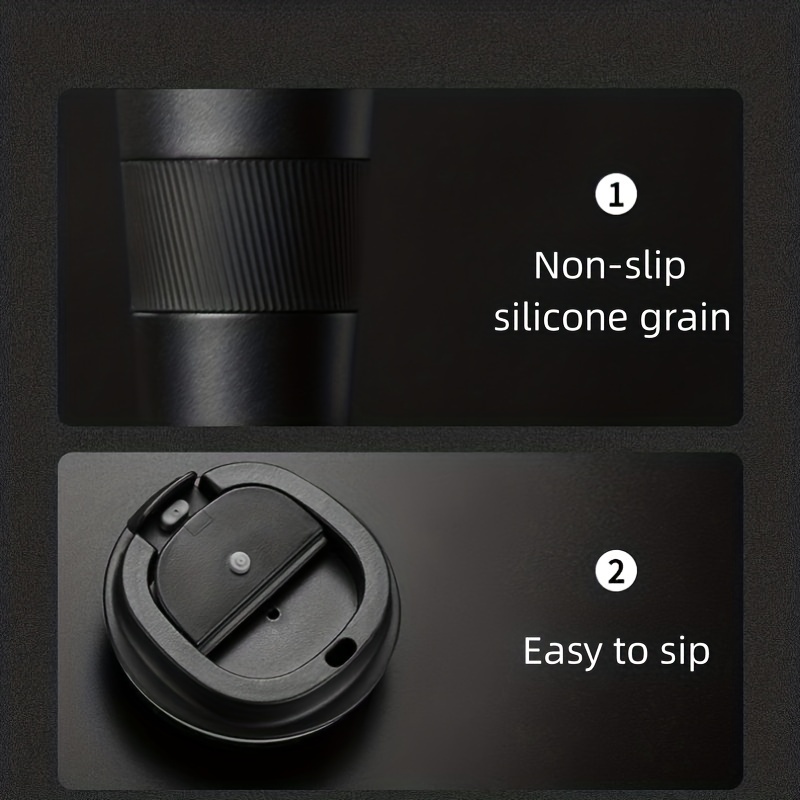This screenshot has height=800, width=800.
Task: Select the sliding cover plate on lid
Action: [x=236, y=563]
